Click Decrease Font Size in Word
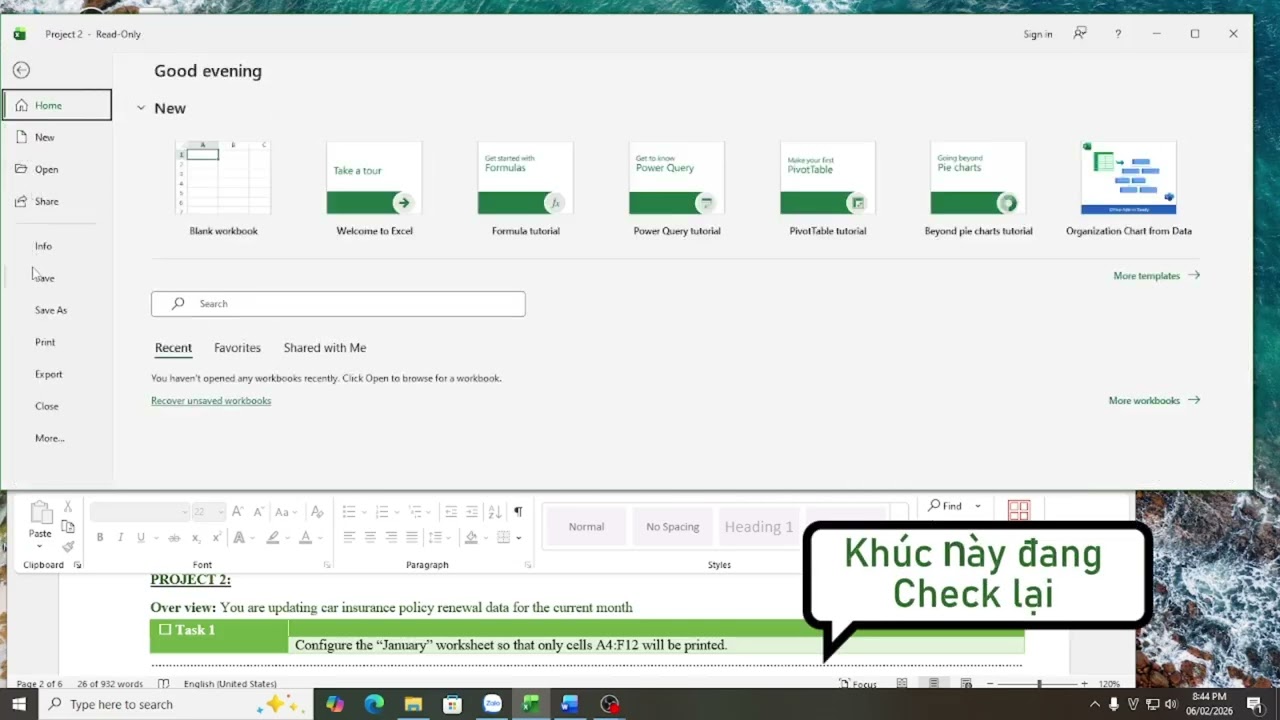 coord(258,512)
